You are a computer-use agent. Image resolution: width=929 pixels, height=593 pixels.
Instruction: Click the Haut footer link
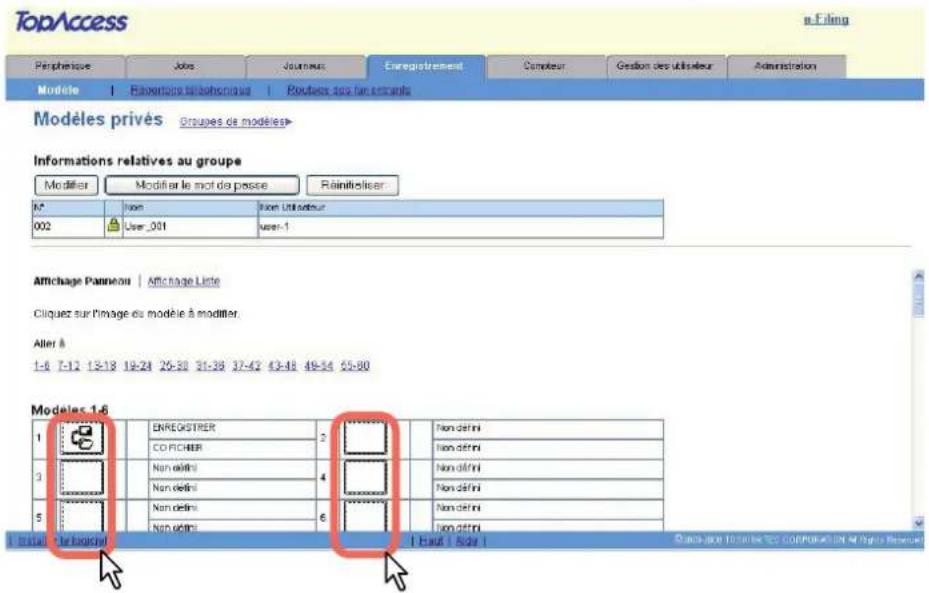(431, 541)
